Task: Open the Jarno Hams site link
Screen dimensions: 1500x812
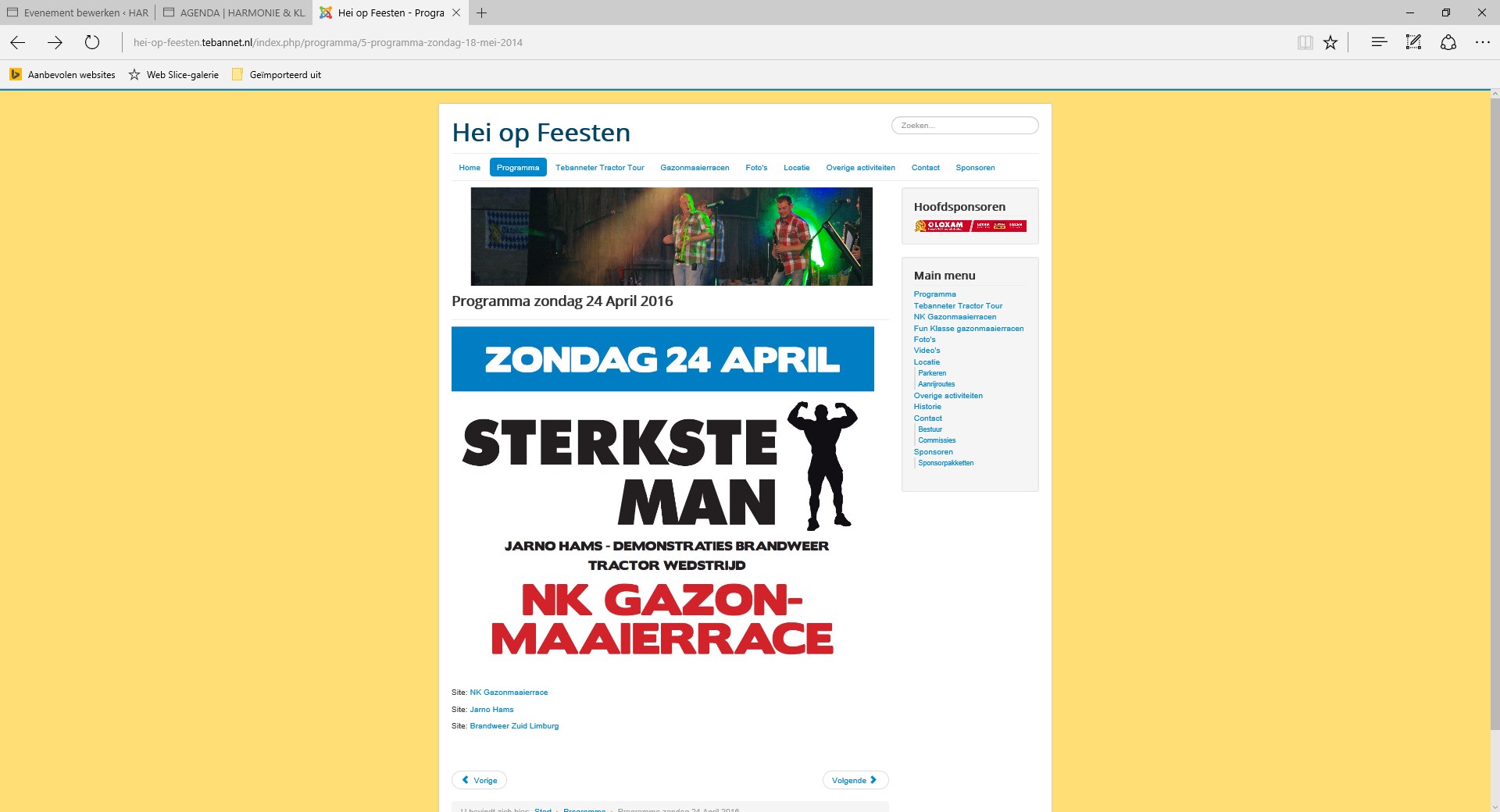Action: (x=491, y=710)
